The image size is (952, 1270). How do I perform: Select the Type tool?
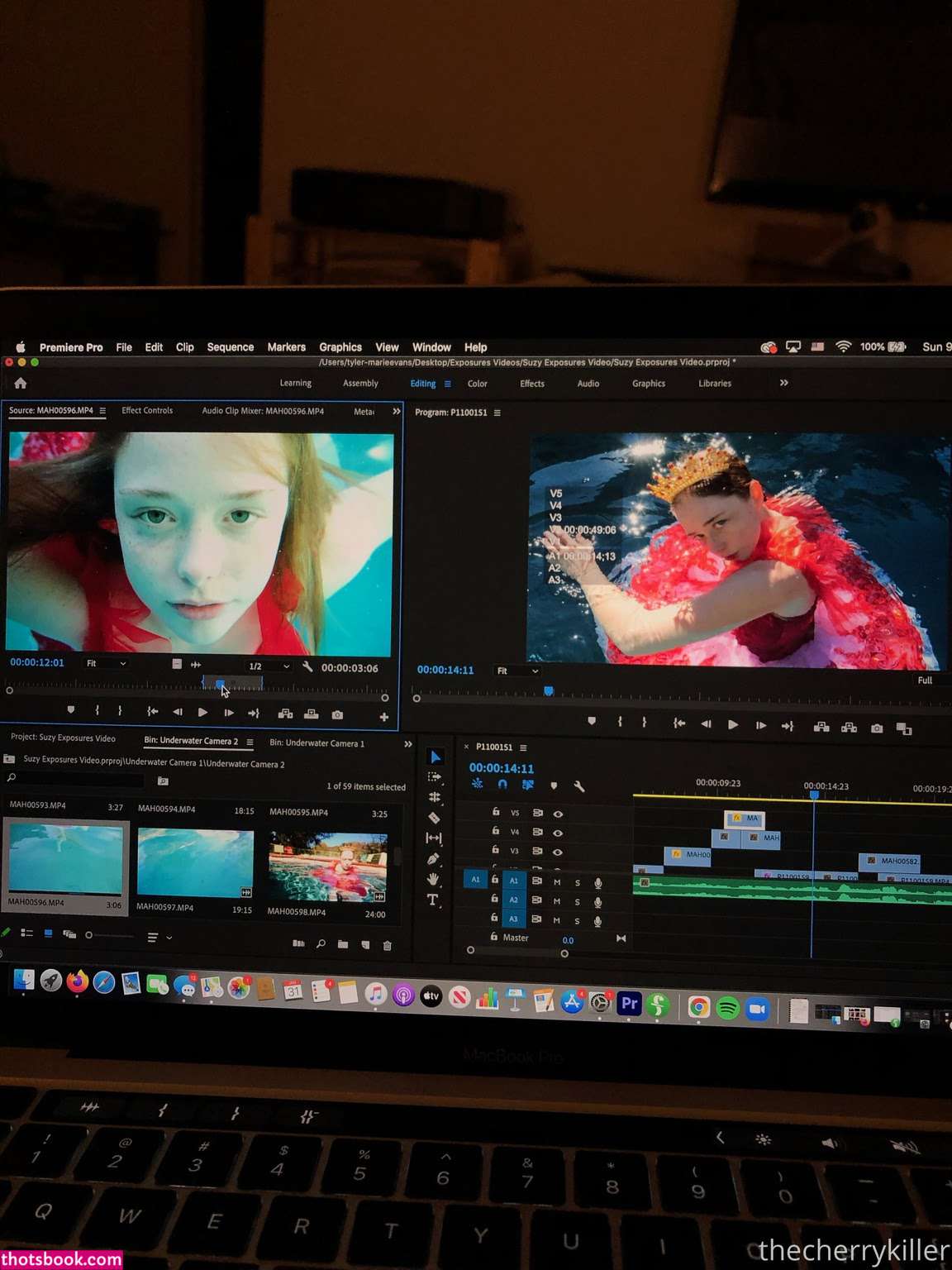point(432,900)
